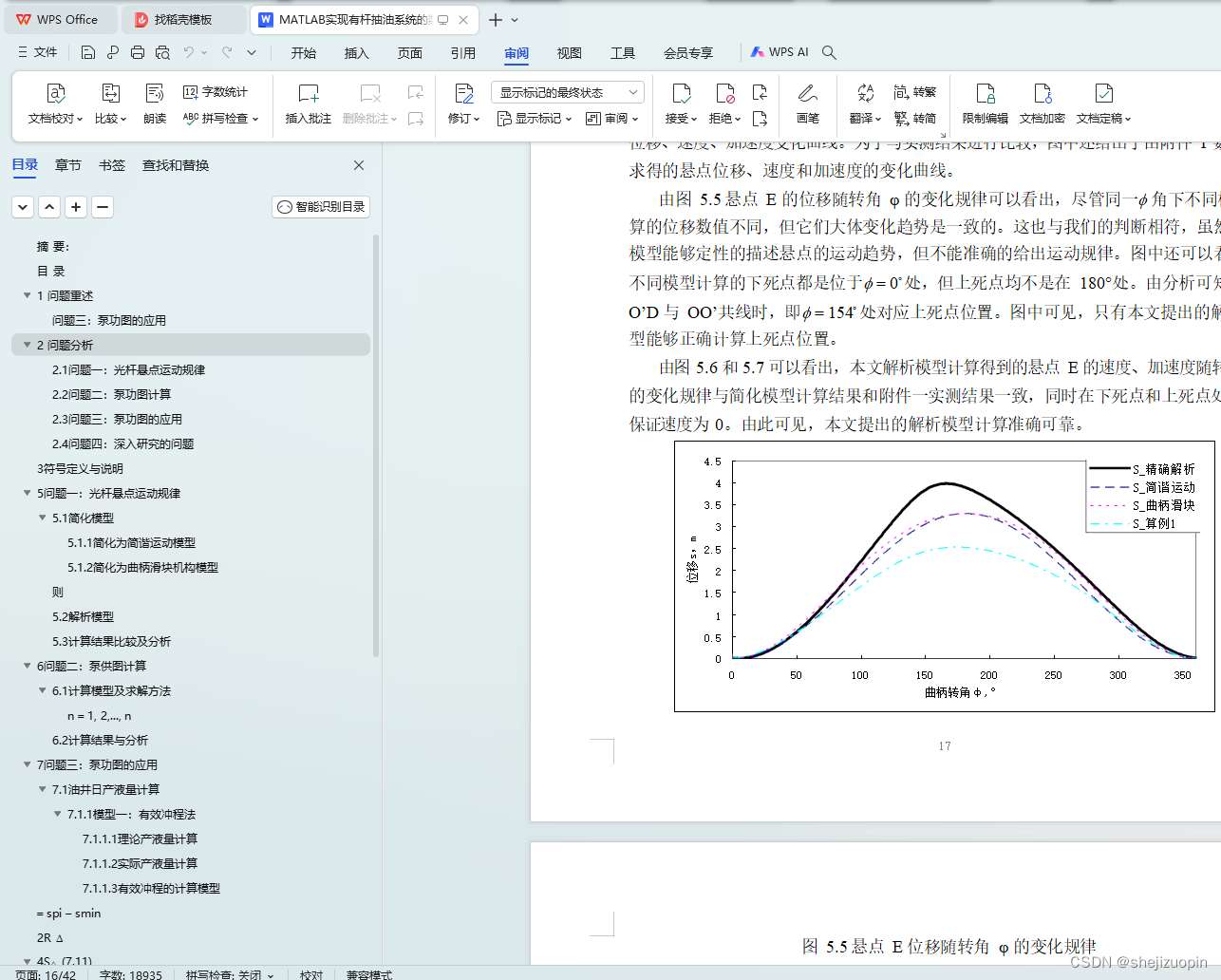
Task: Switch to 视图 ribbon tab
Action: coord(570,53)
